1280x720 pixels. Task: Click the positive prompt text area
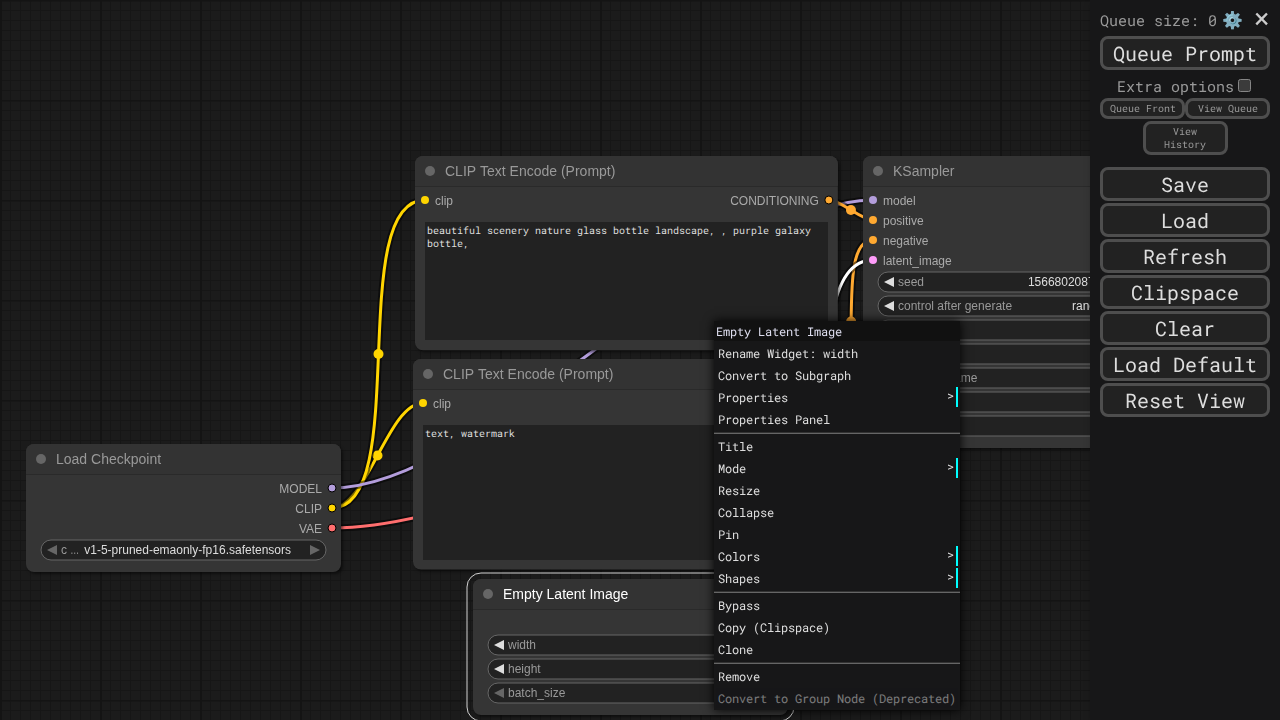(626, 280)
